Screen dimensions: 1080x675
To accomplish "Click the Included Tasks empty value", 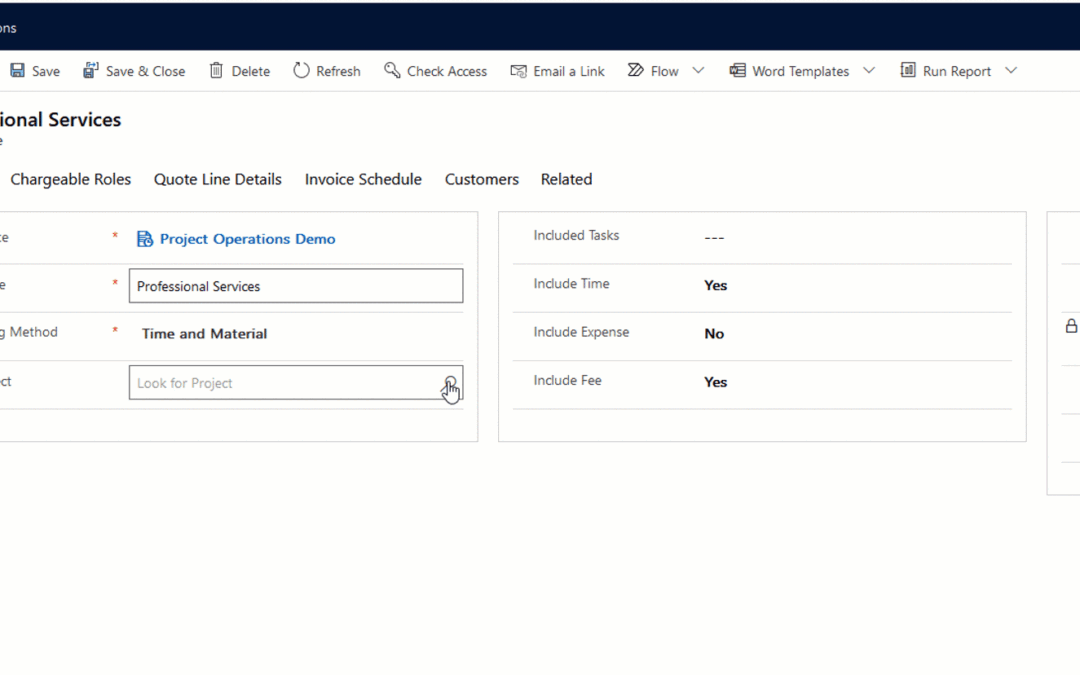I will pos(714,238).
